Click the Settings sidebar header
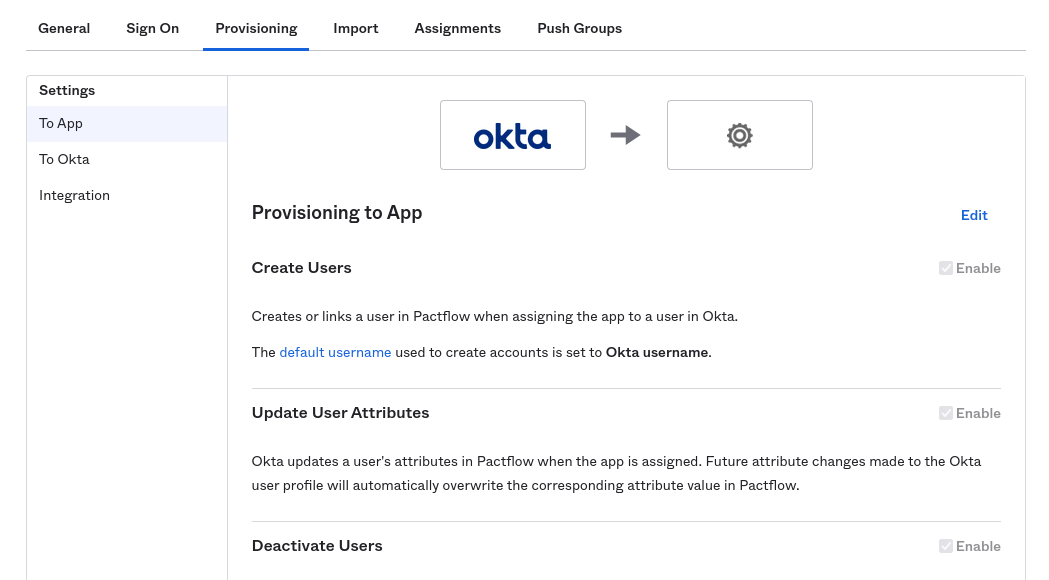The height and width of the screenshot is (580, 1049). (x=67, y=90)
